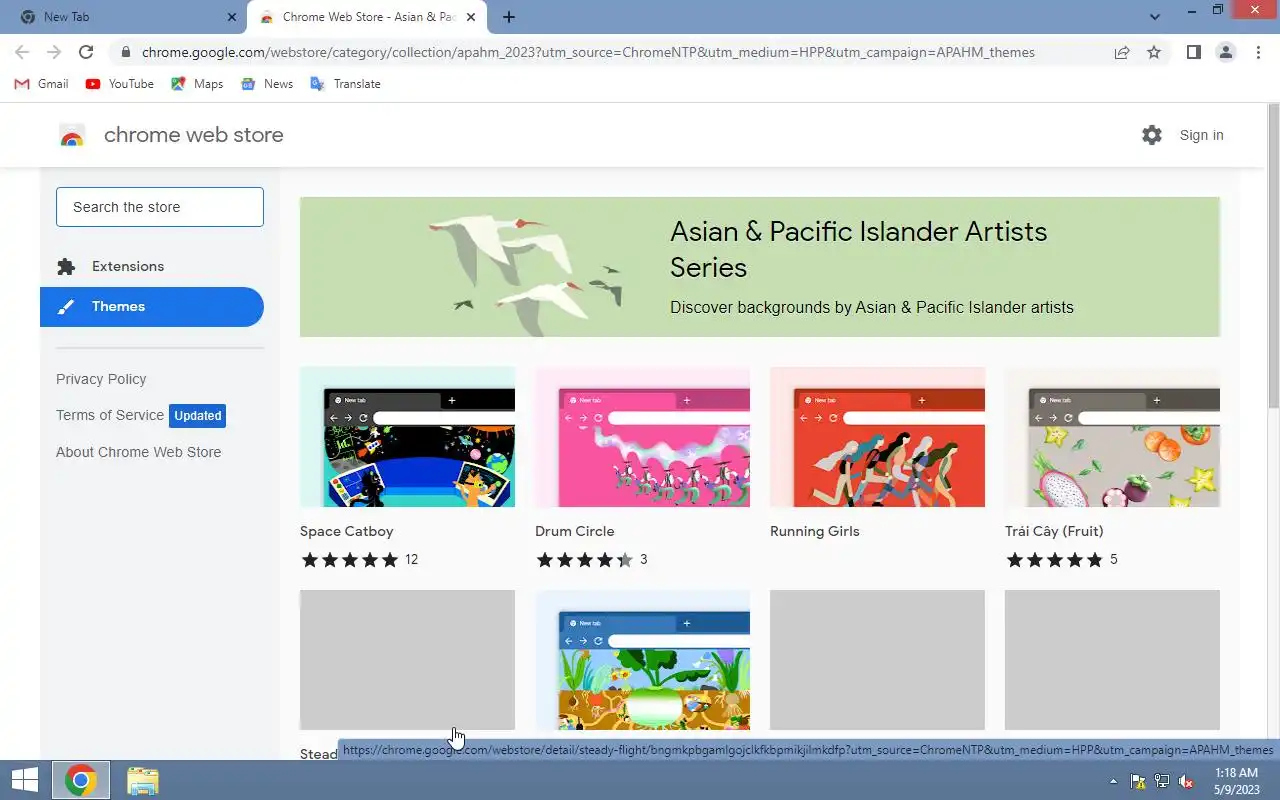The height and width of the screenshot is (800, 1280).
Task: Open the vegetable garden theme thumbnail
Action: (642, 660)
